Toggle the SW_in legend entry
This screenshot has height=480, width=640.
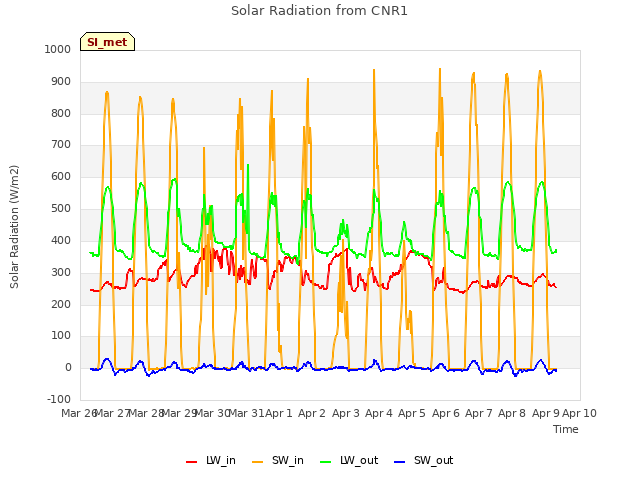tap(278, 461)
